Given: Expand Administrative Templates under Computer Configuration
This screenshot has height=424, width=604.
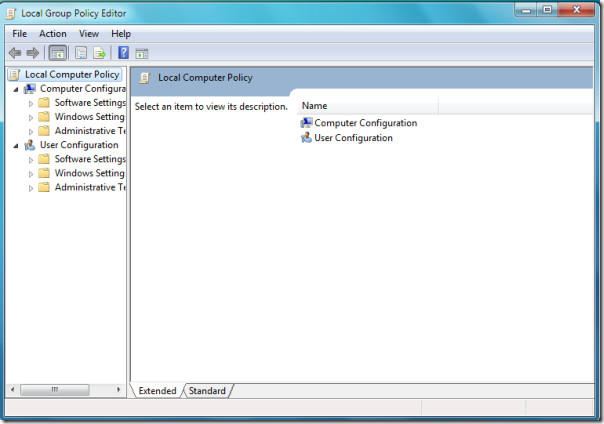Looking at the screenshot, I should pos(31,132).
